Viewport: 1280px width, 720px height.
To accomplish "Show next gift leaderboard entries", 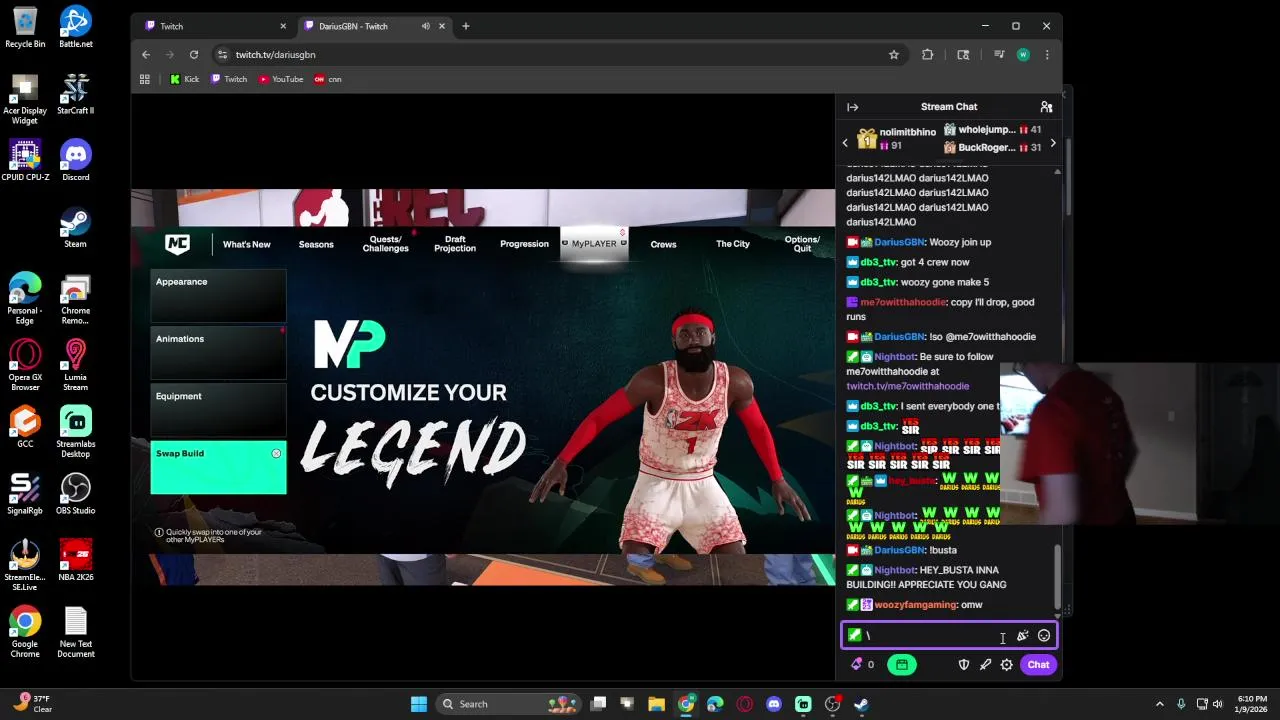I will 1052,143.
